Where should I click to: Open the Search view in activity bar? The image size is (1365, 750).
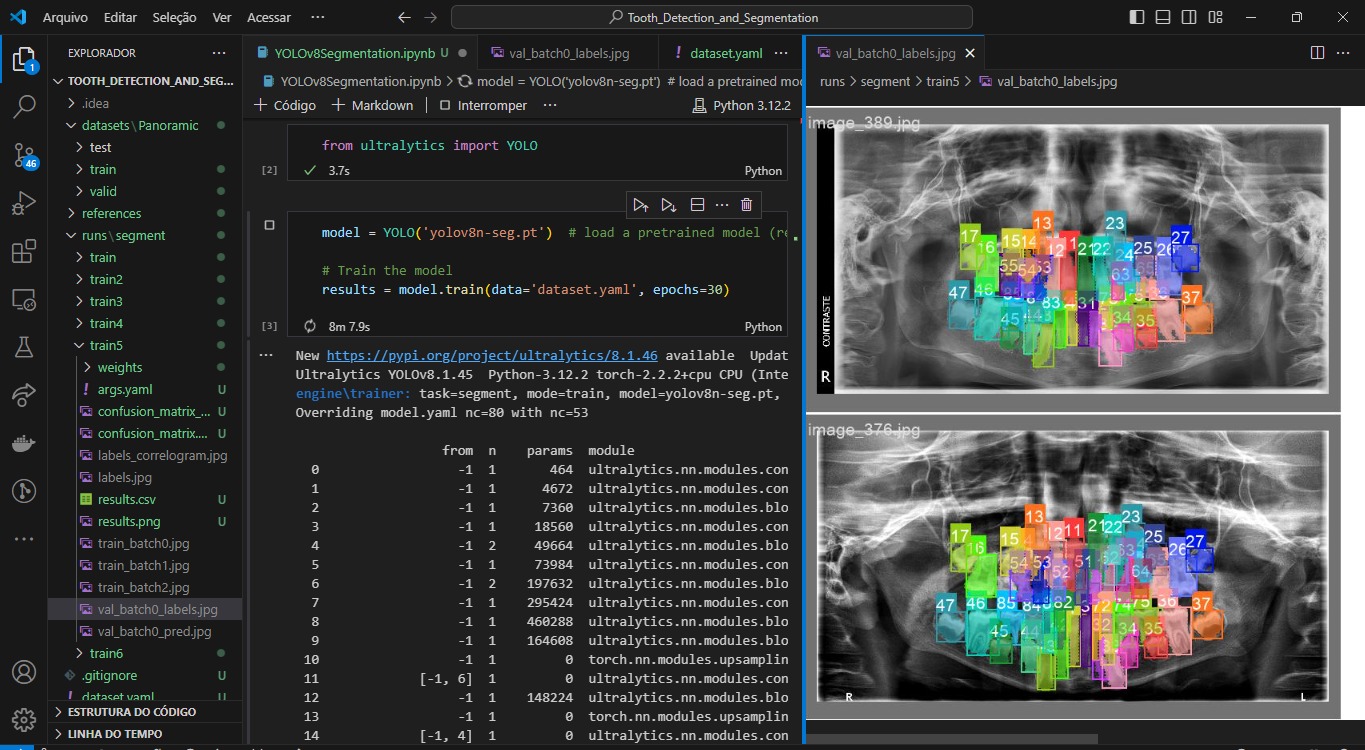click(x=24, y=106)
